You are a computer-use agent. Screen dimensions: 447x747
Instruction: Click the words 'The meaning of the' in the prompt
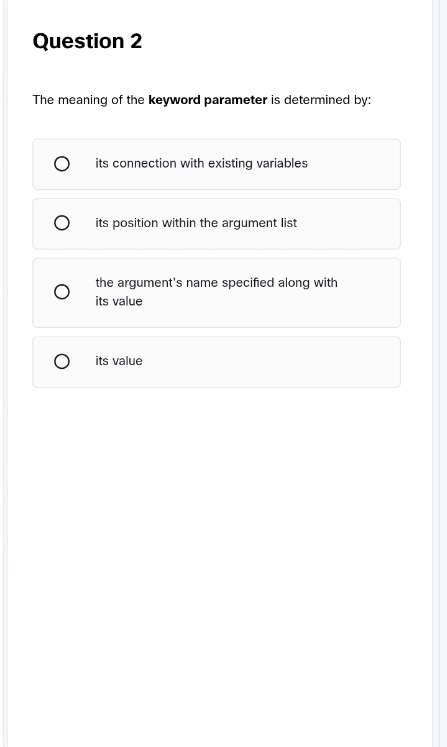[x=88, y=100]
